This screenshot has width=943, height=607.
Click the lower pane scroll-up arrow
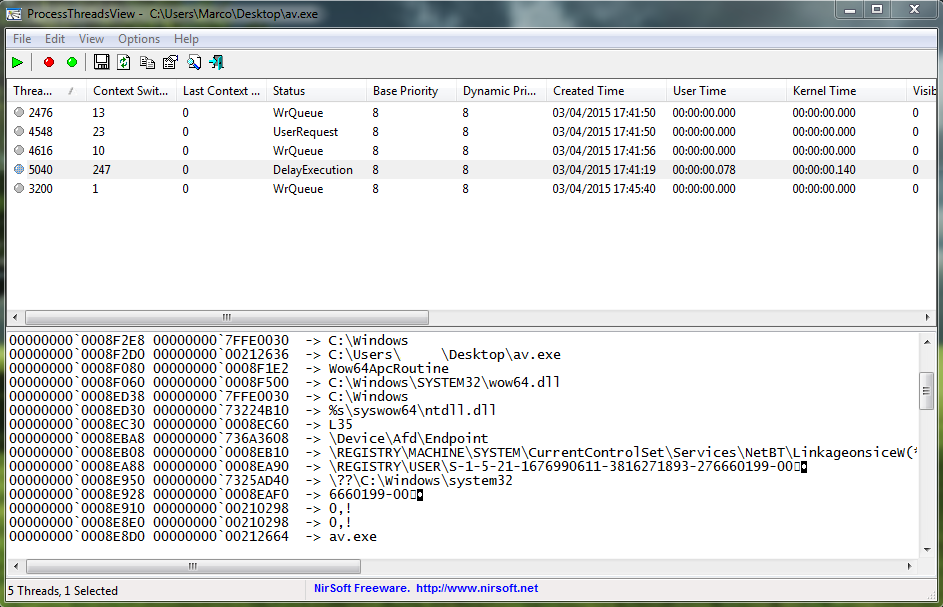(x=927, y=342)
